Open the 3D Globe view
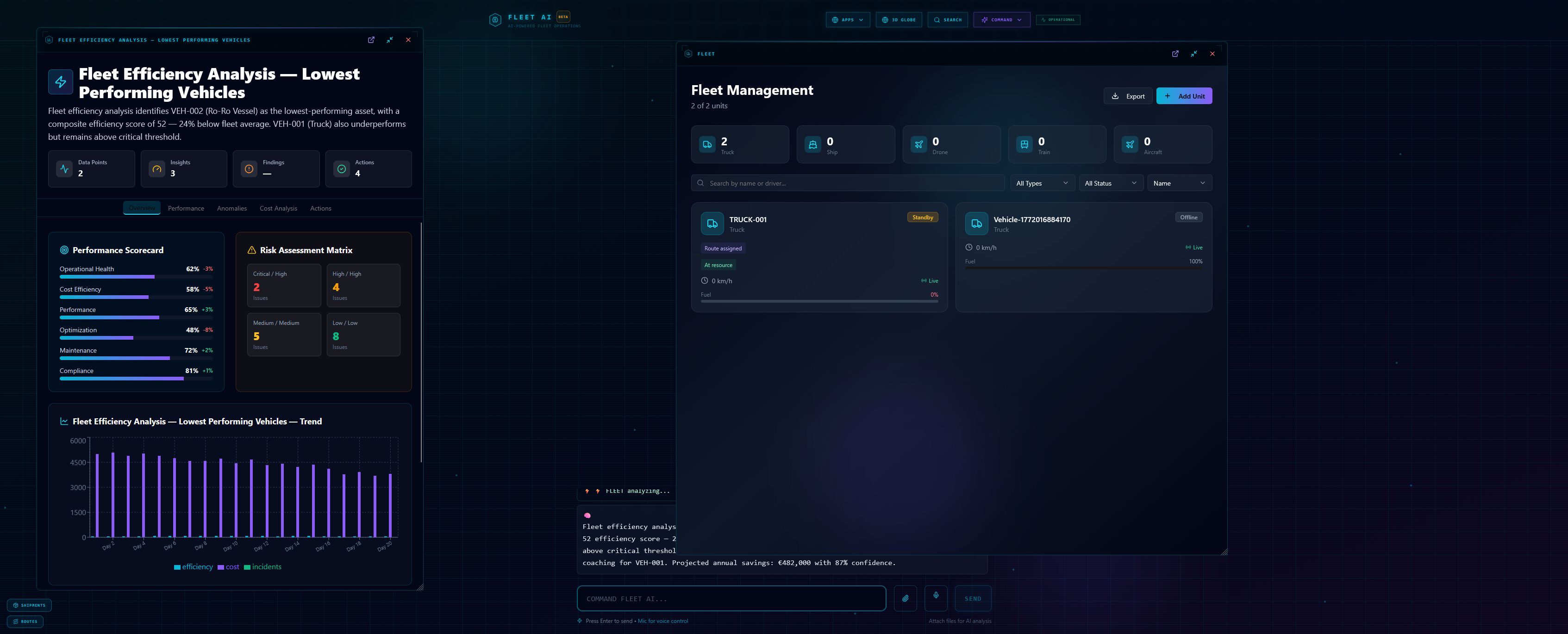This screenshot has width=1568, height=634. tap(899, 19)
